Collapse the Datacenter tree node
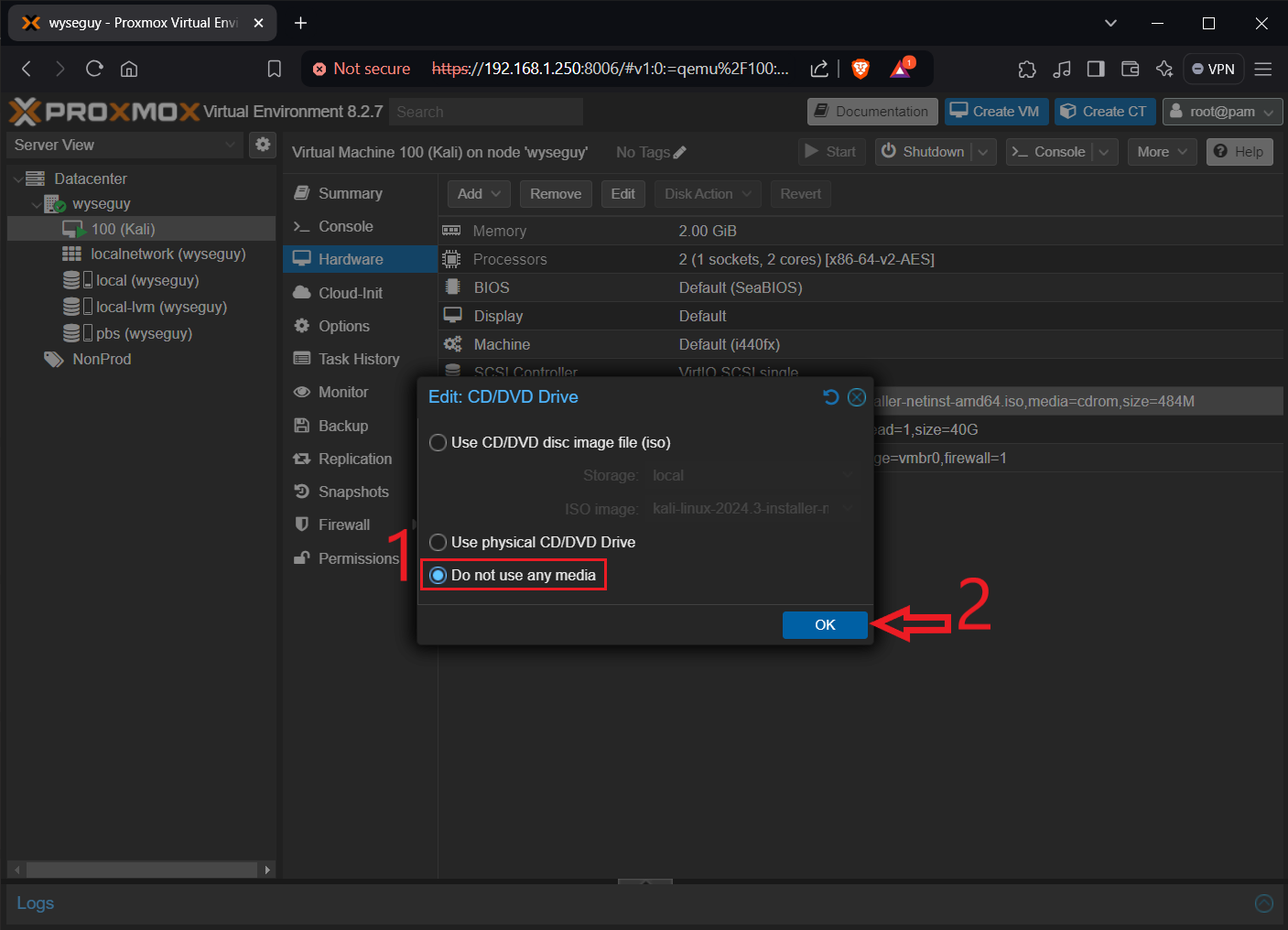 (17, 178)
